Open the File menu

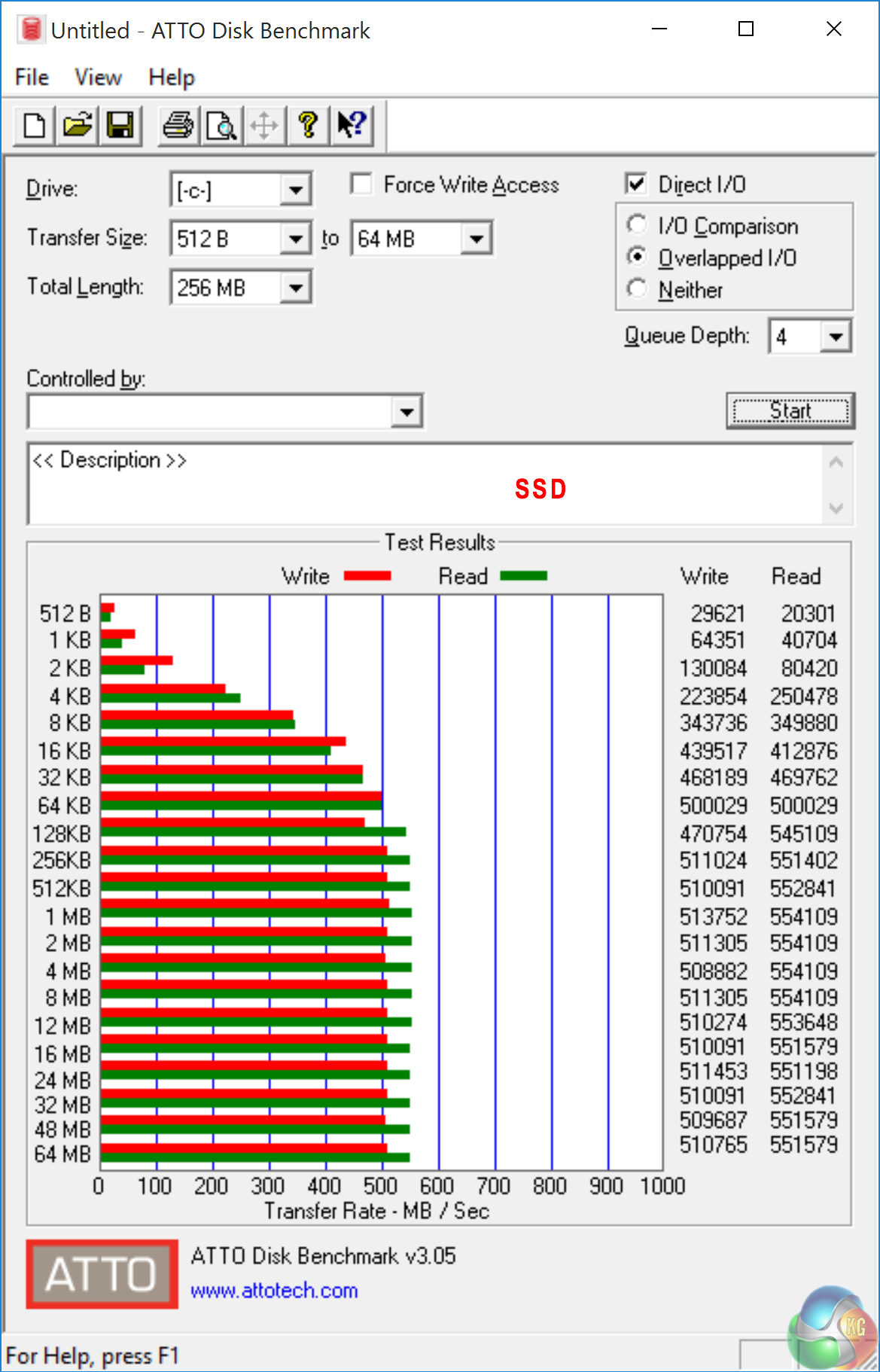32,78
